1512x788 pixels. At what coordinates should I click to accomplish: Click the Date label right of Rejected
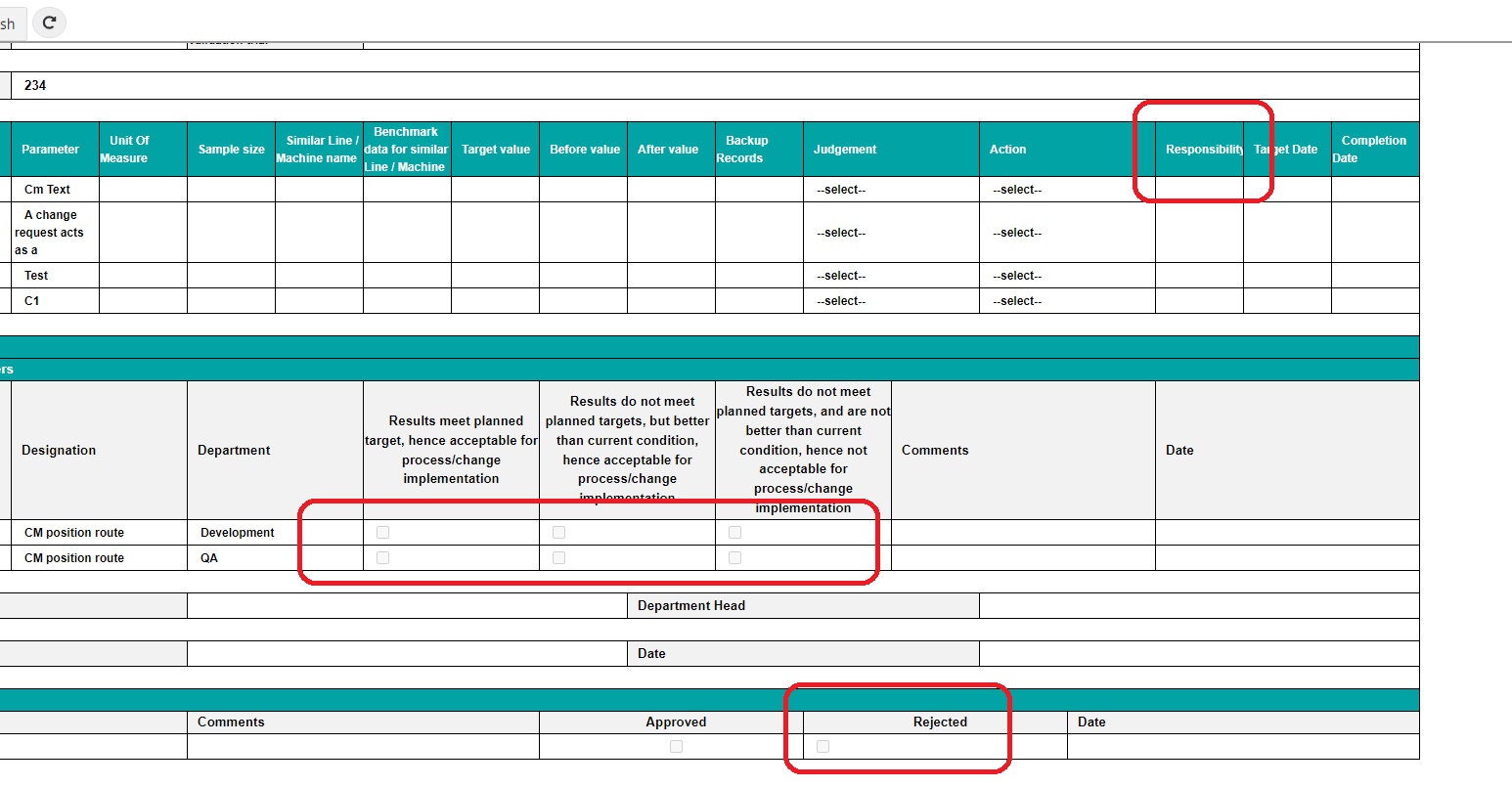[x=1091, y=722]
